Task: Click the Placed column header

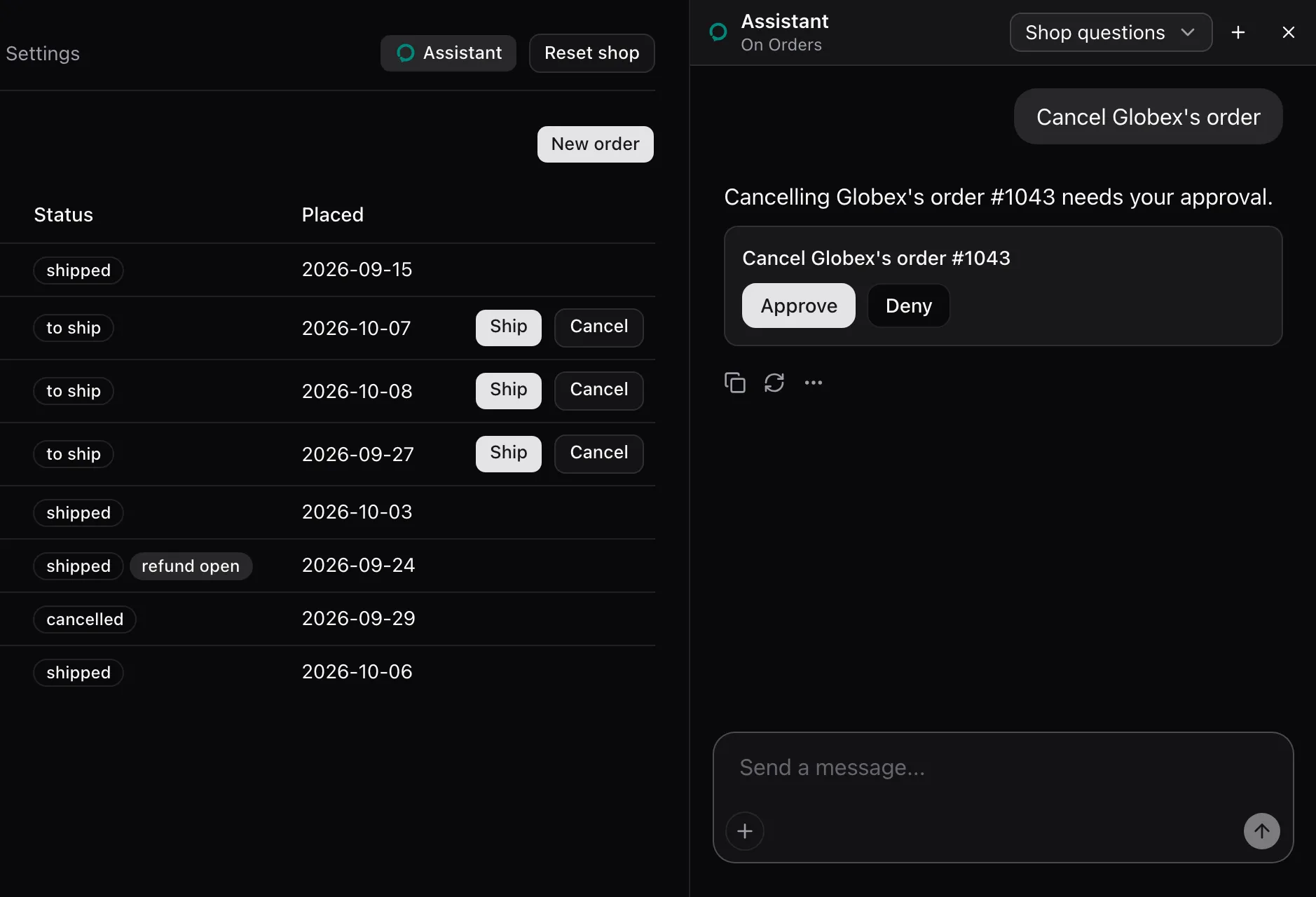Action: pyautogui.click(x=333, y=215)
